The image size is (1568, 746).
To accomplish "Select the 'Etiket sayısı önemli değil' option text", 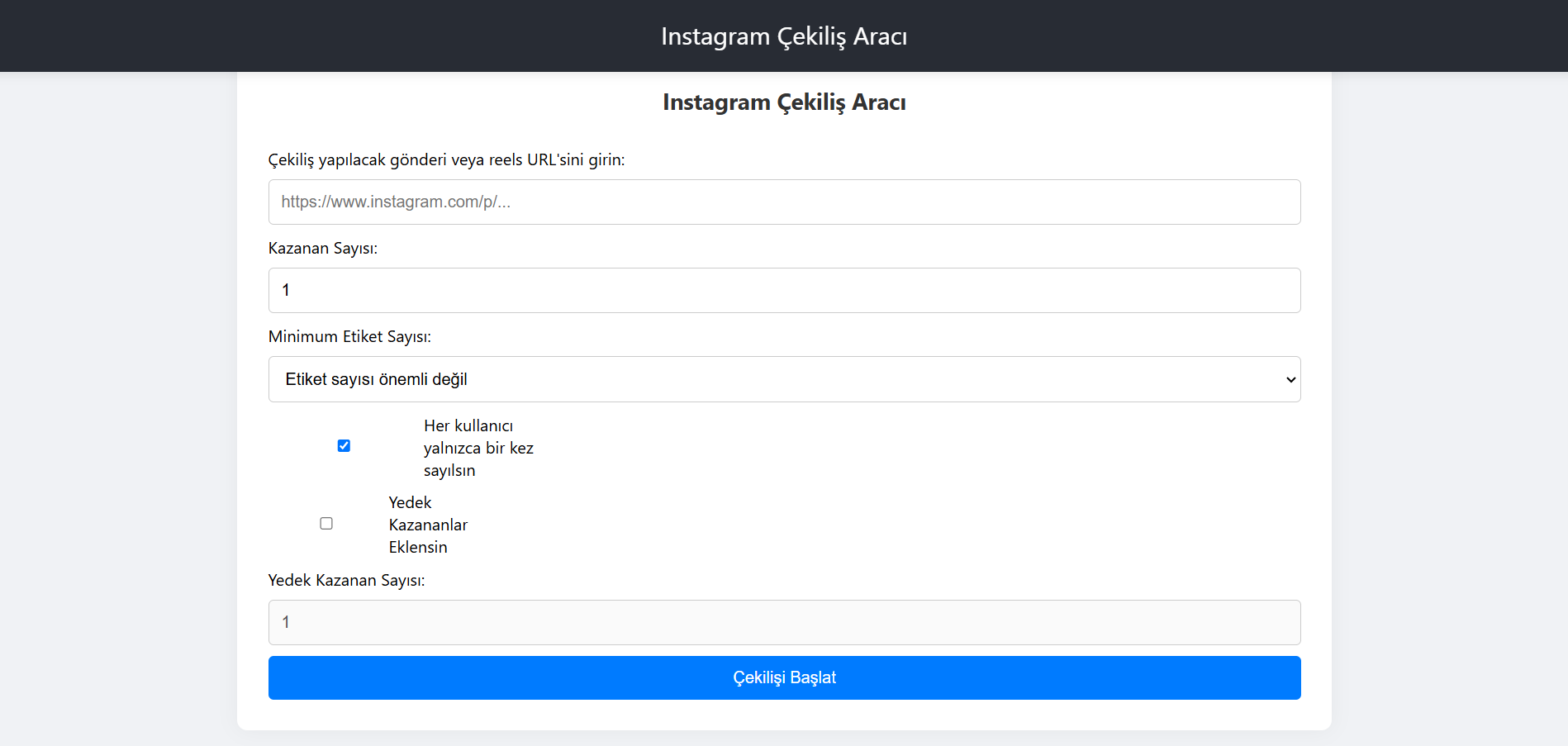I will click(x=376, y=379).
